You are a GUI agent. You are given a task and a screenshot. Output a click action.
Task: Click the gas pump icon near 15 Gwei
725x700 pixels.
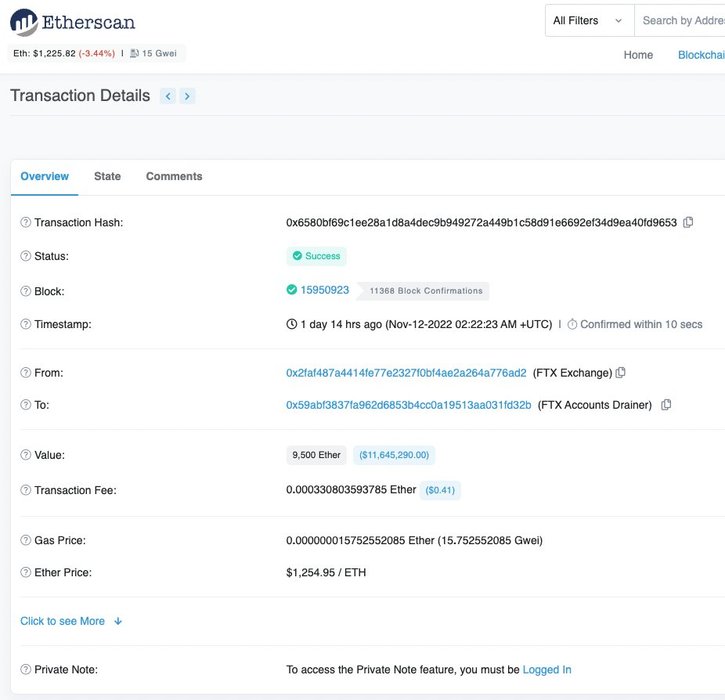point(134,53)
